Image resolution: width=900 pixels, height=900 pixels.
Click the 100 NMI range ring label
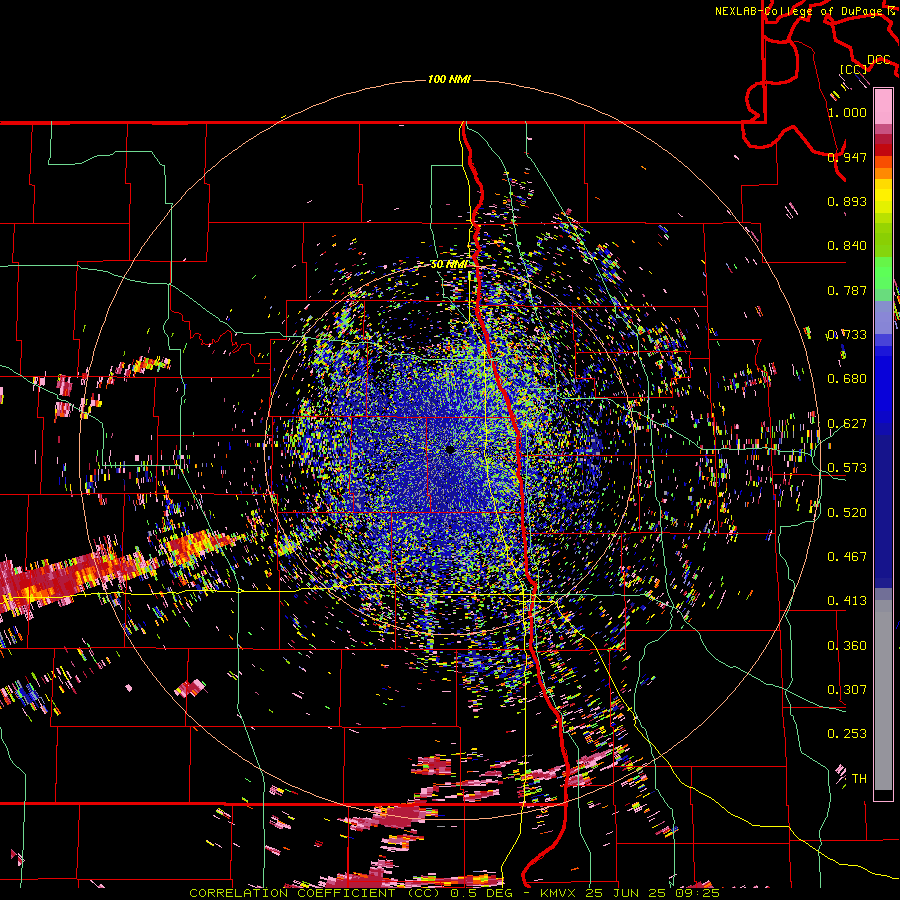pos(449,79)
